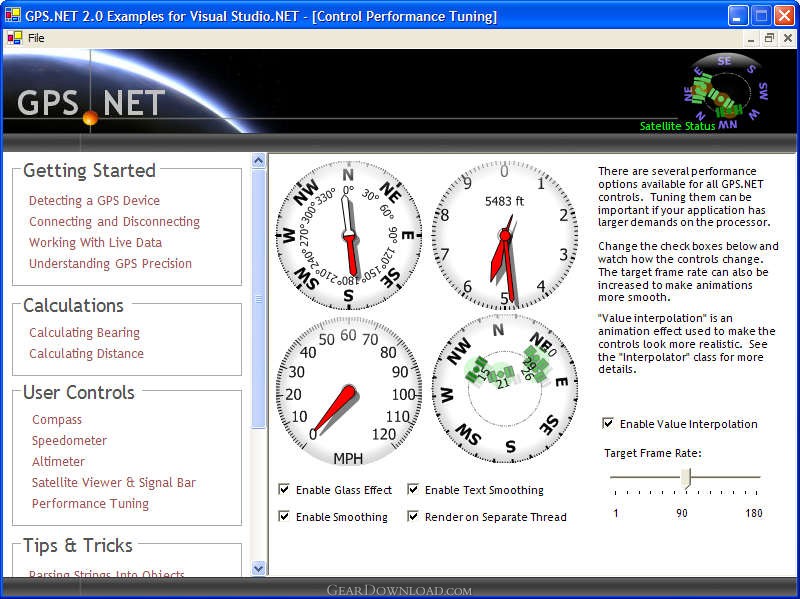Open Working With Live Data
The width and height of the screenshot is (800, 599).
95,242
